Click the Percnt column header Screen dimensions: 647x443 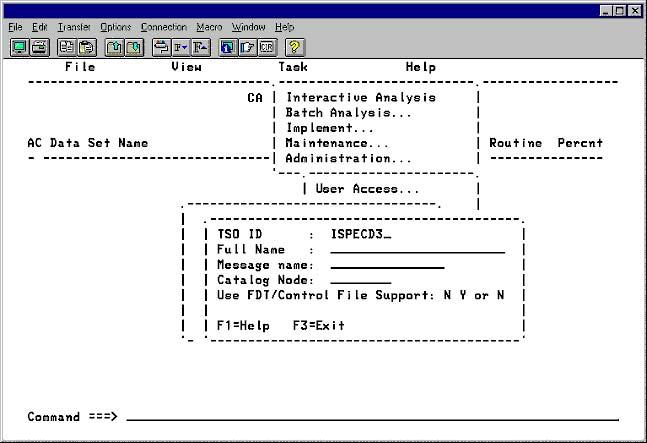[x=580, y=143]
